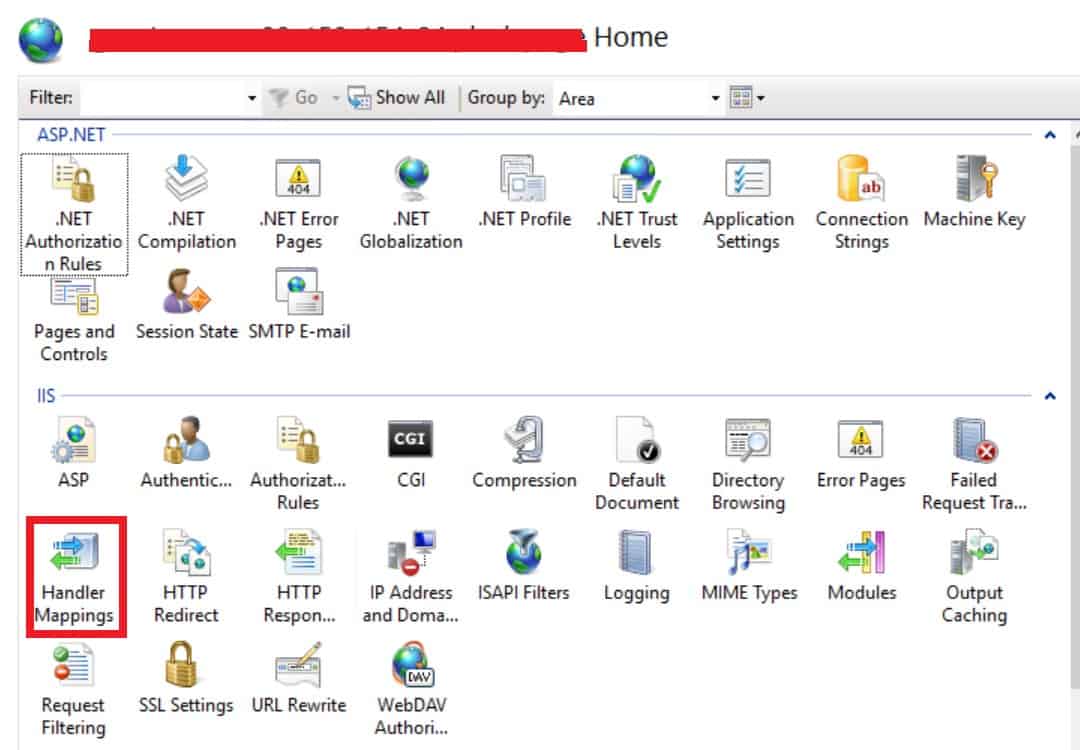Screen dimensions: 1080x750
Task: Open the Filter dropdown arrow
Action: click(x=252, y=98)
